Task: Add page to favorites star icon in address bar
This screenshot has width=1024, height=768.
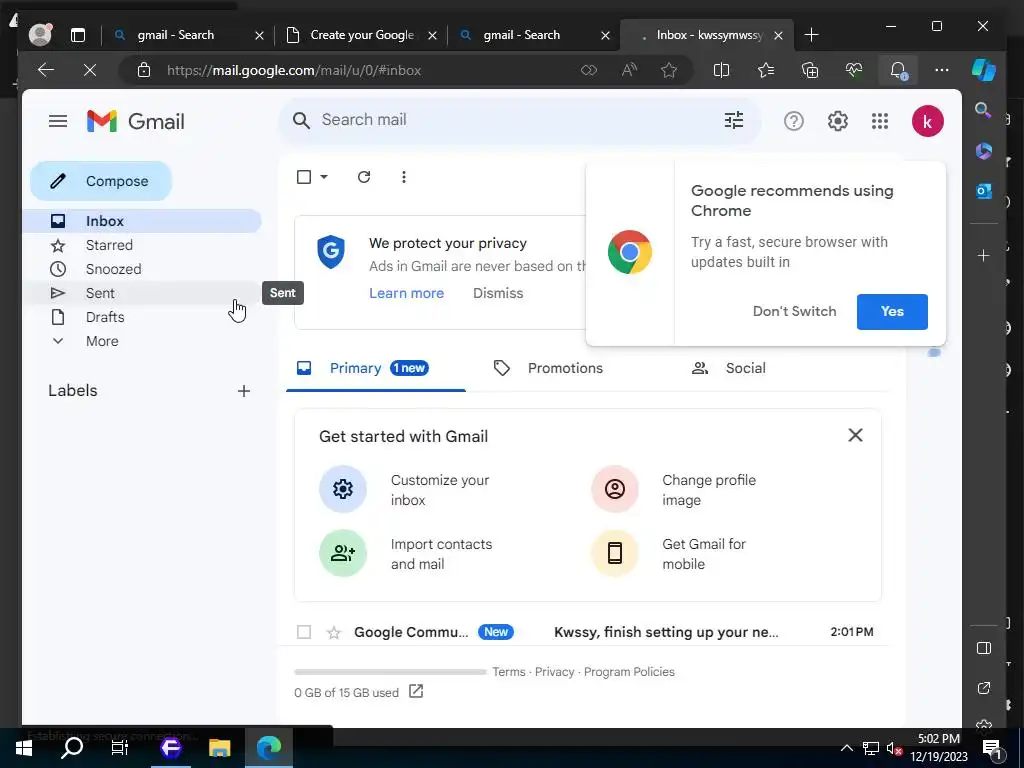Action: click(x=669, y=70)
